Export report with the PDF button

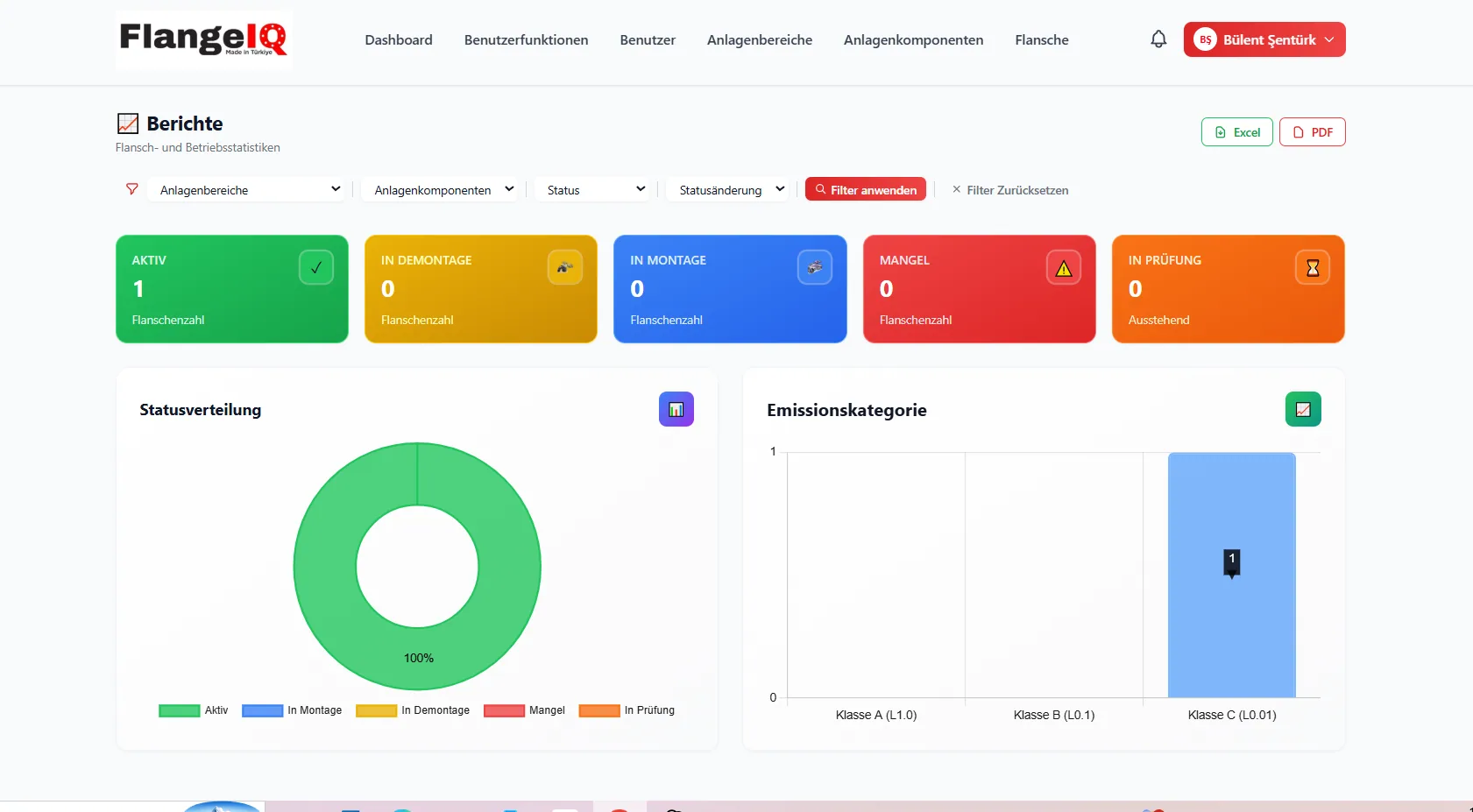coord(1313,132)
